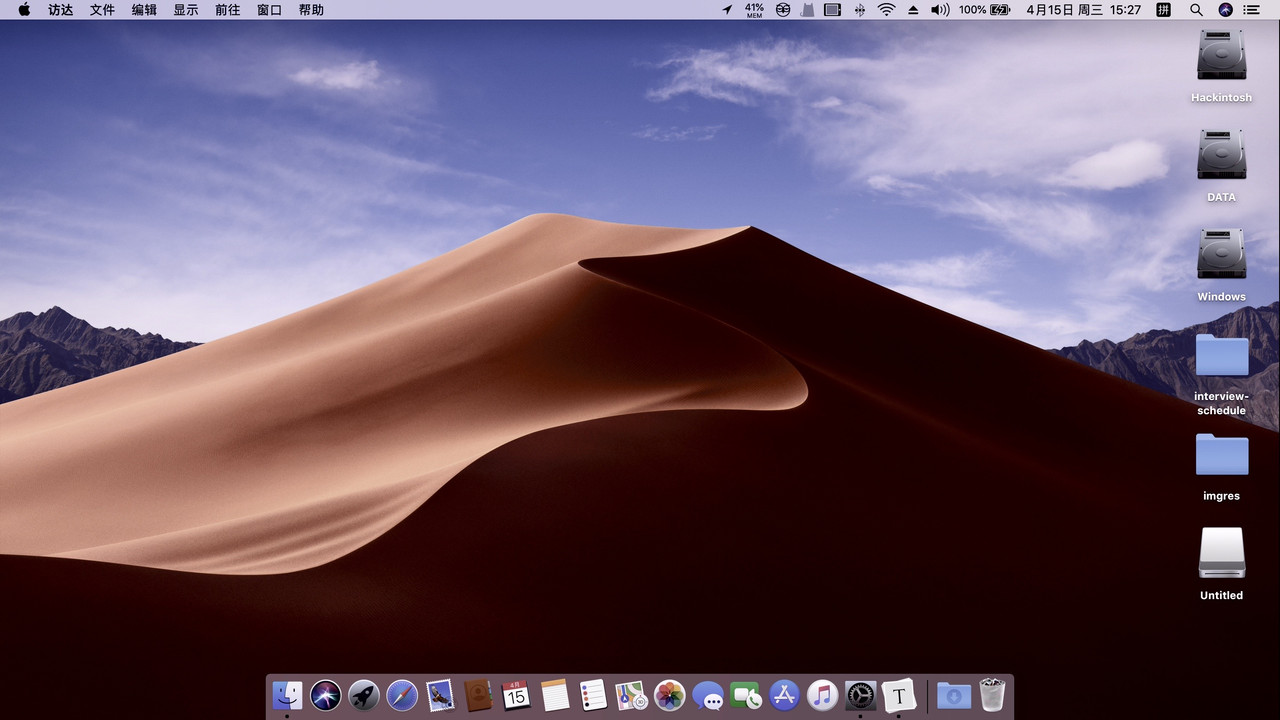Open the volume control in menu bar

pyautogui.click(x=940, y=10)
